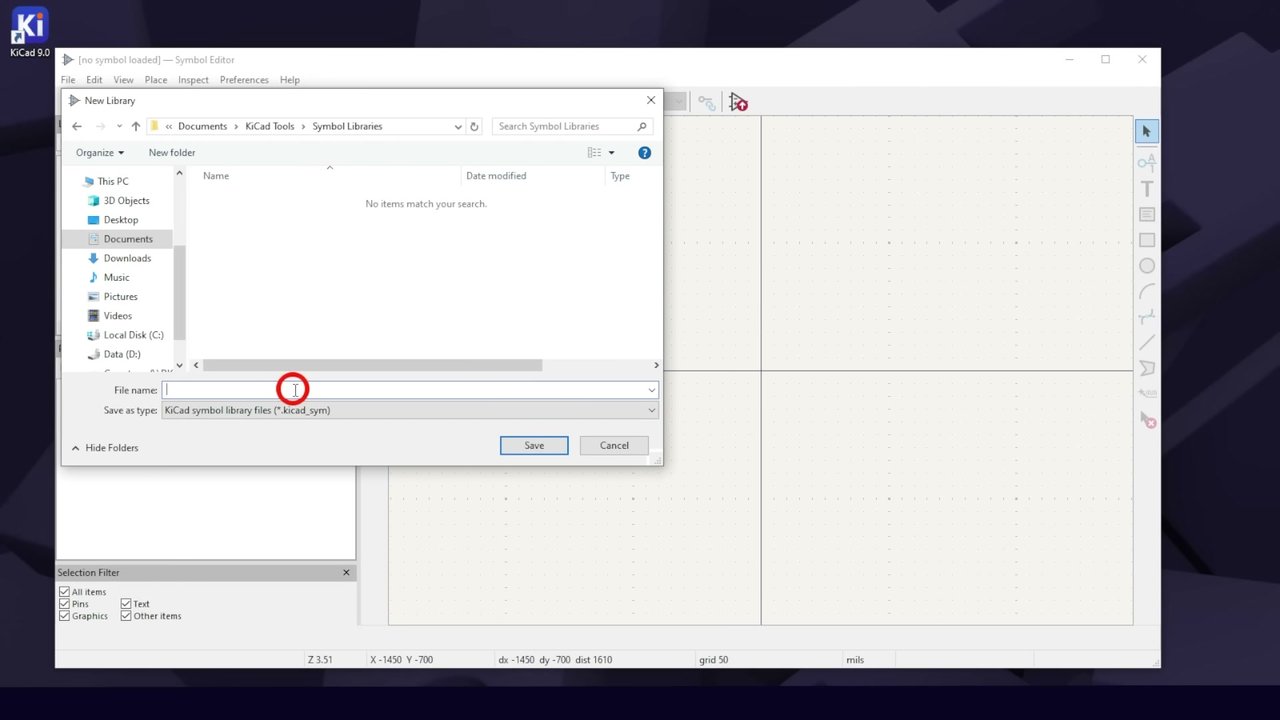The width and height of the screenshot is (1280, 720).
Task: Refresh the Symbol Libraries folder view
Action: pos(474,126)
